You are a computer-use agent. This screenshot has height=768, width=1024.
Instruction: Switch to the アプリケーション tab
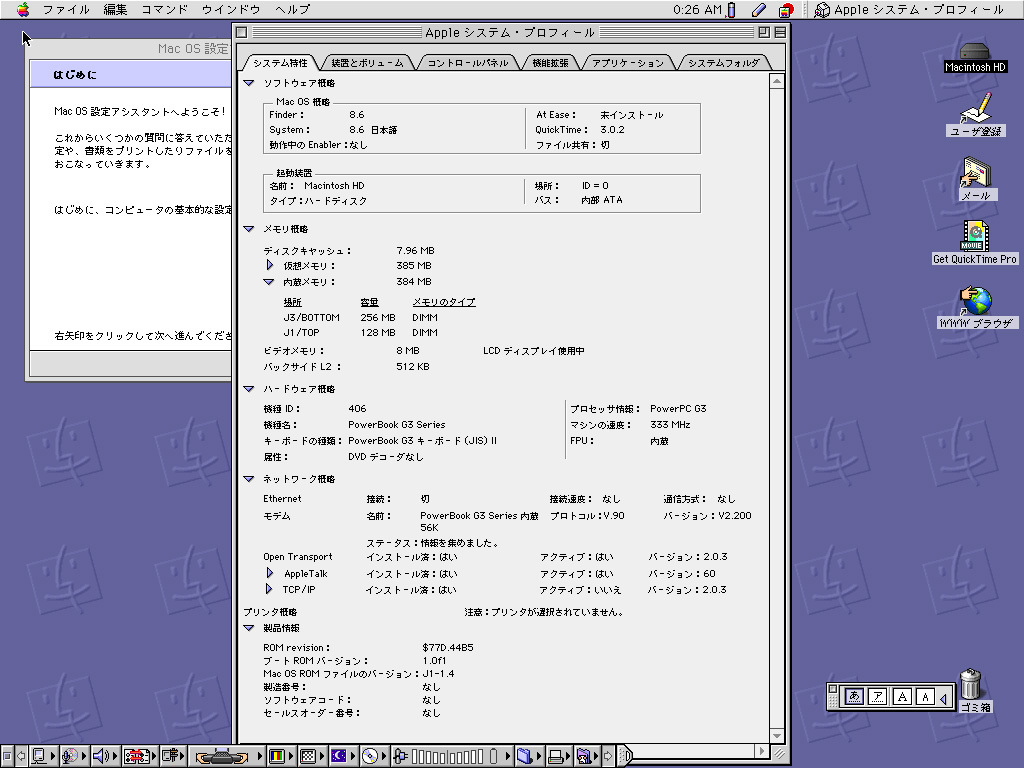[628, 63]
